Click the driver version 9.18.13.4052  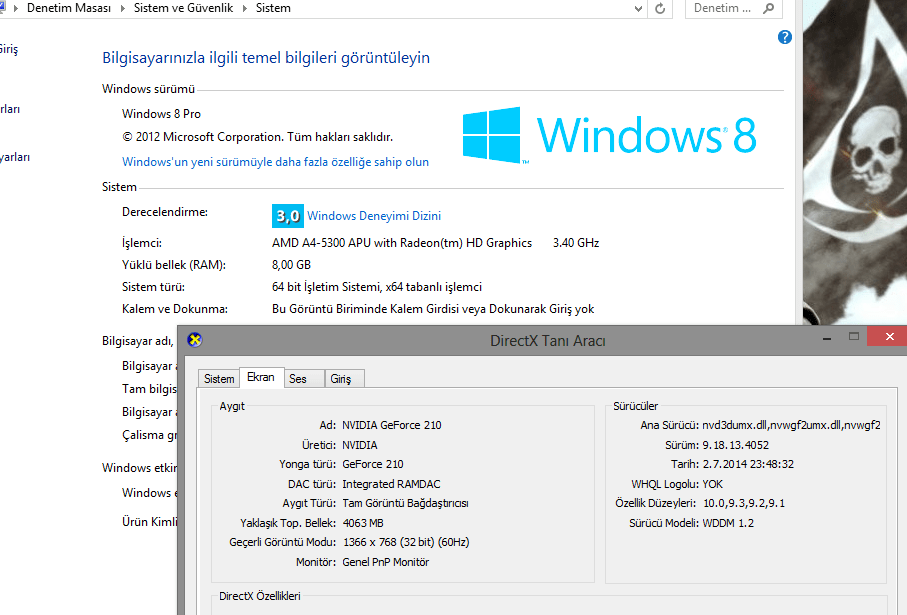coord(736,445)
